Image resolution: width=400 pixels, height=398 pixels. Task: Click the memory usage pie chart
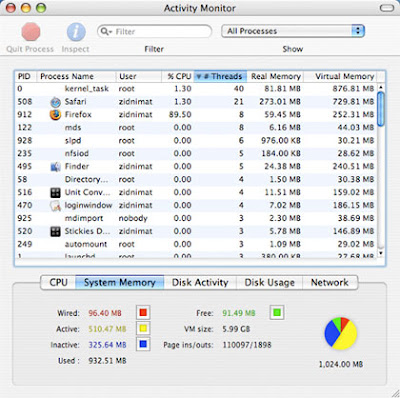point(341,333)
